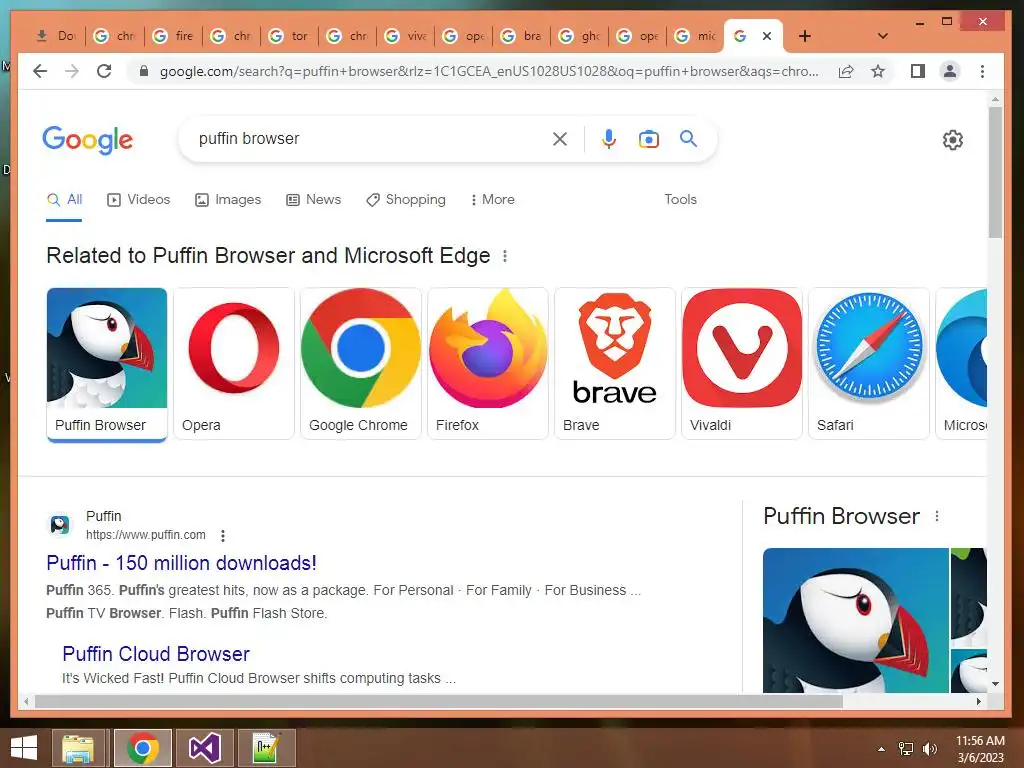Switch to the 'bra' search tab
1024x768 pixels.
point(522,36)
